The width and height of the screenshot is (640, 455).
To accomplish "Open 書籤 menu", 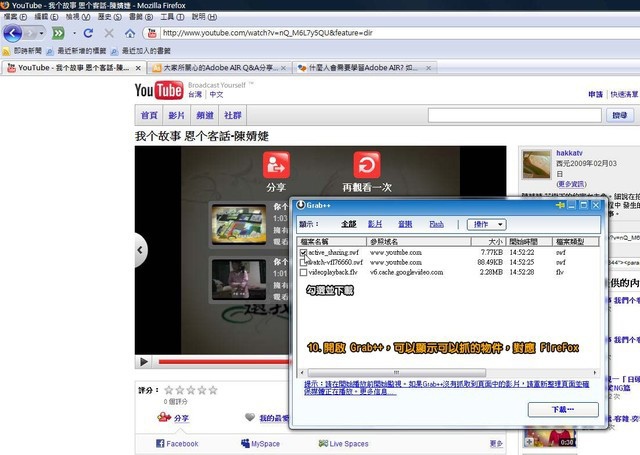I will click(x=141, y=17).
